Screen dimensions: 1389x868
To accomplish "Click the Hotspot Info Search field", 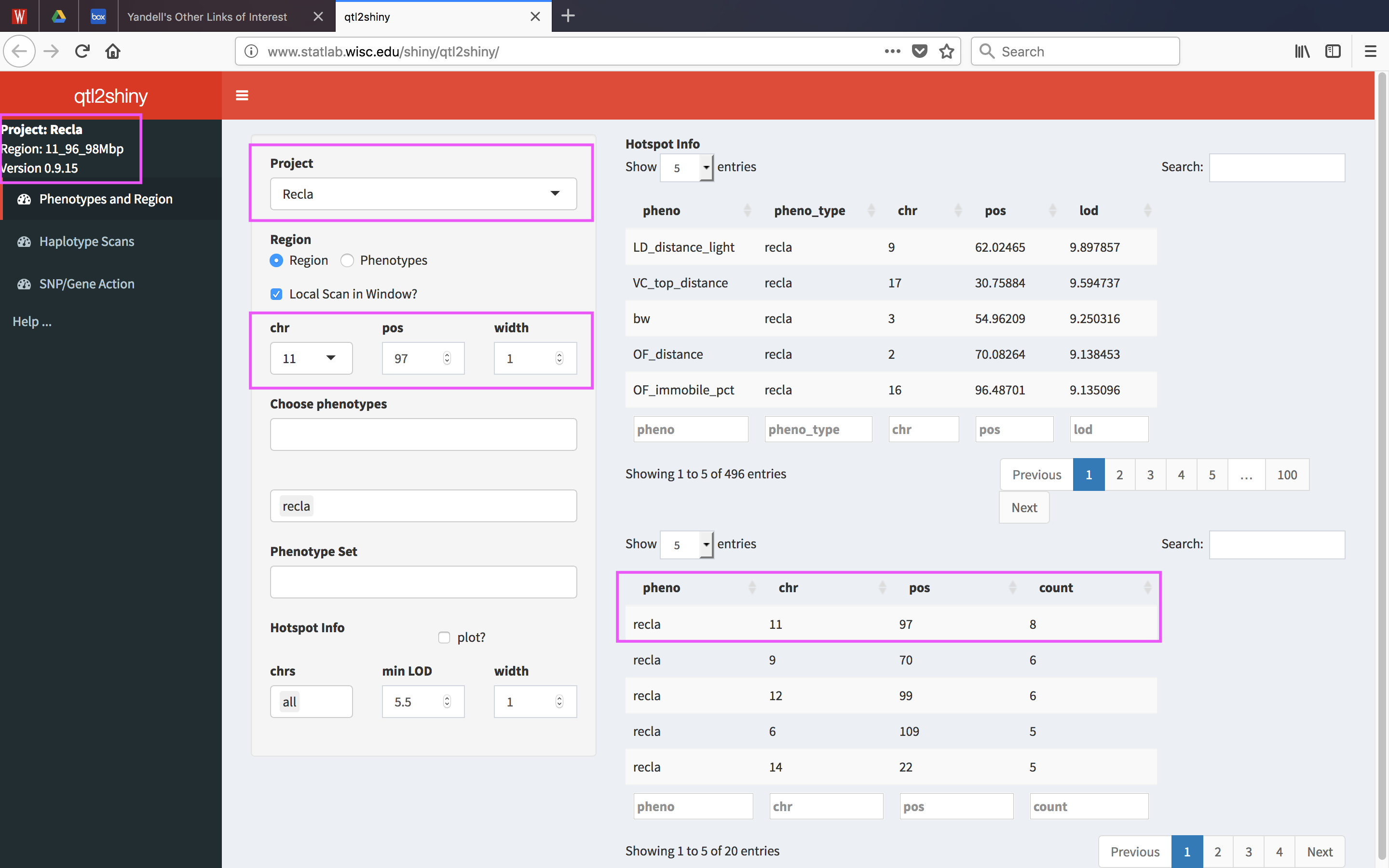I will tap(1277, 168).
